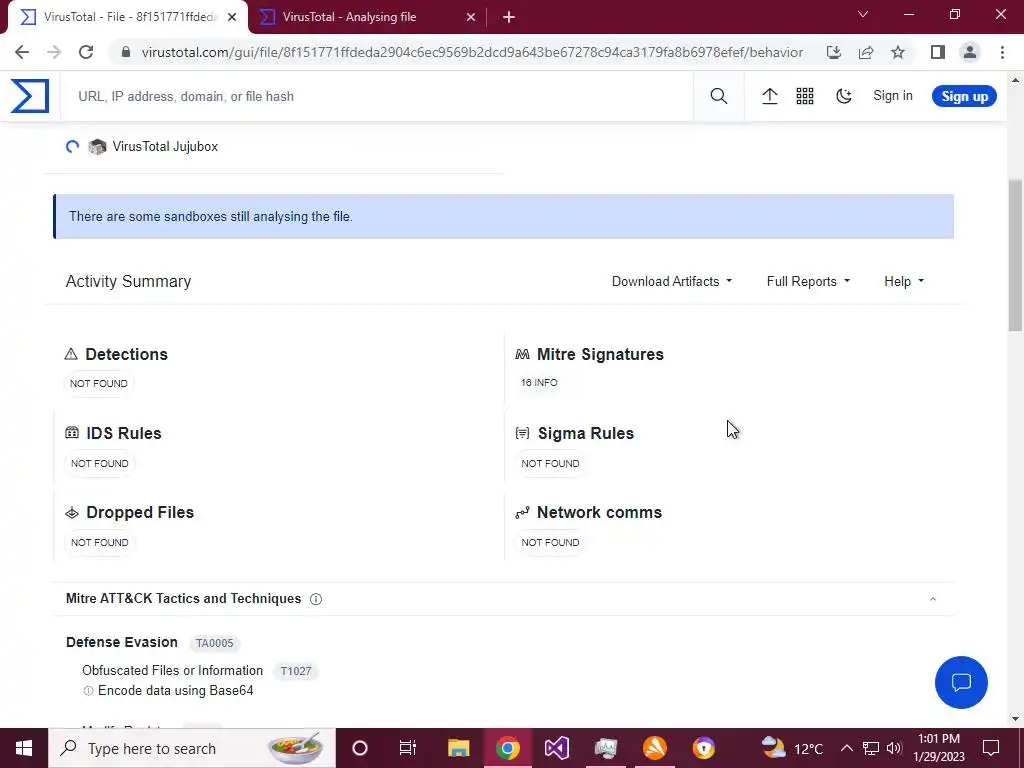Open the Help dropdown

coord(904,281)
